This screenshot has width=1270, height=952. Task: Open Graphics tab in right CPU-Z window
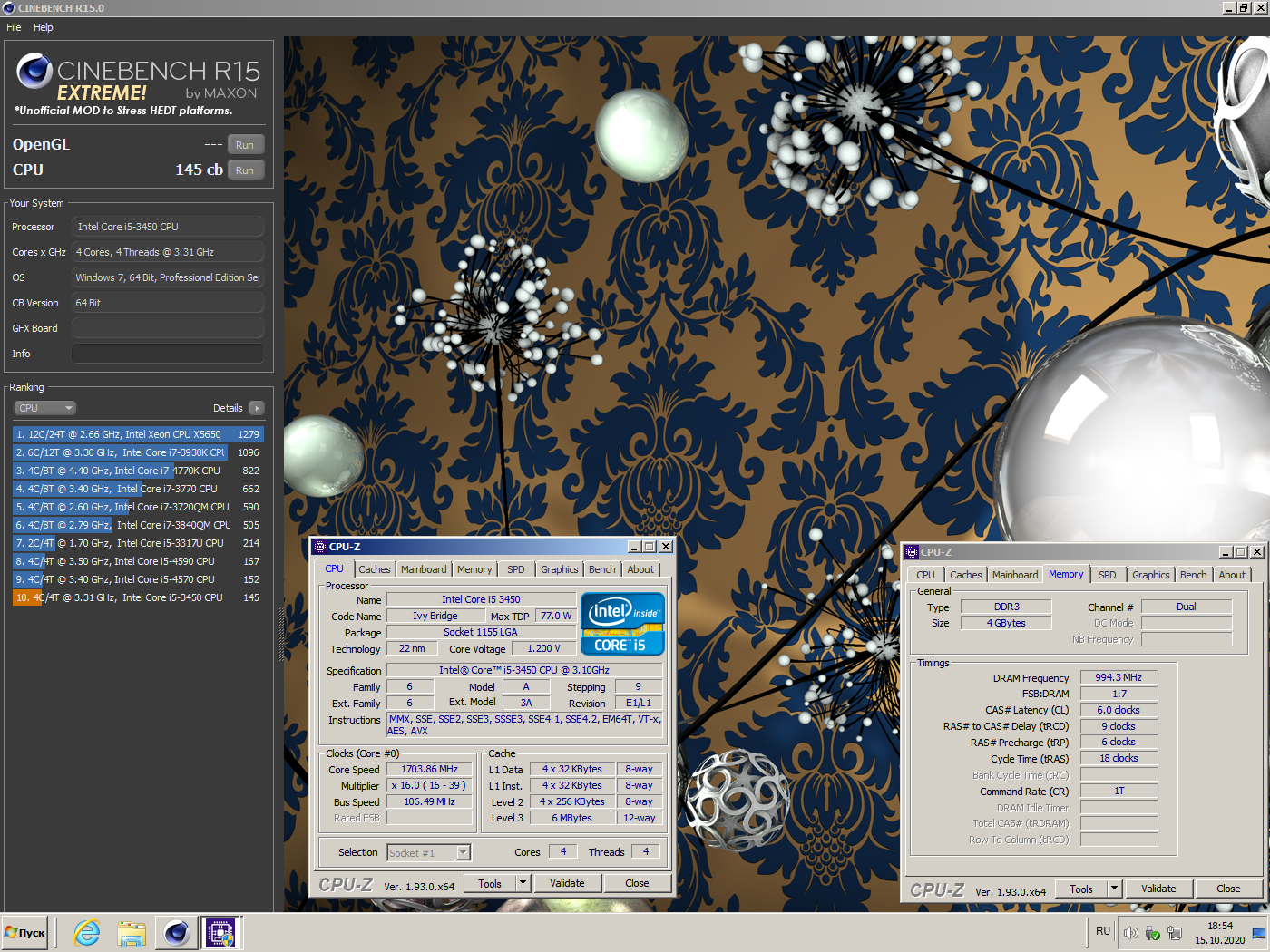[x=1150, y=575]
